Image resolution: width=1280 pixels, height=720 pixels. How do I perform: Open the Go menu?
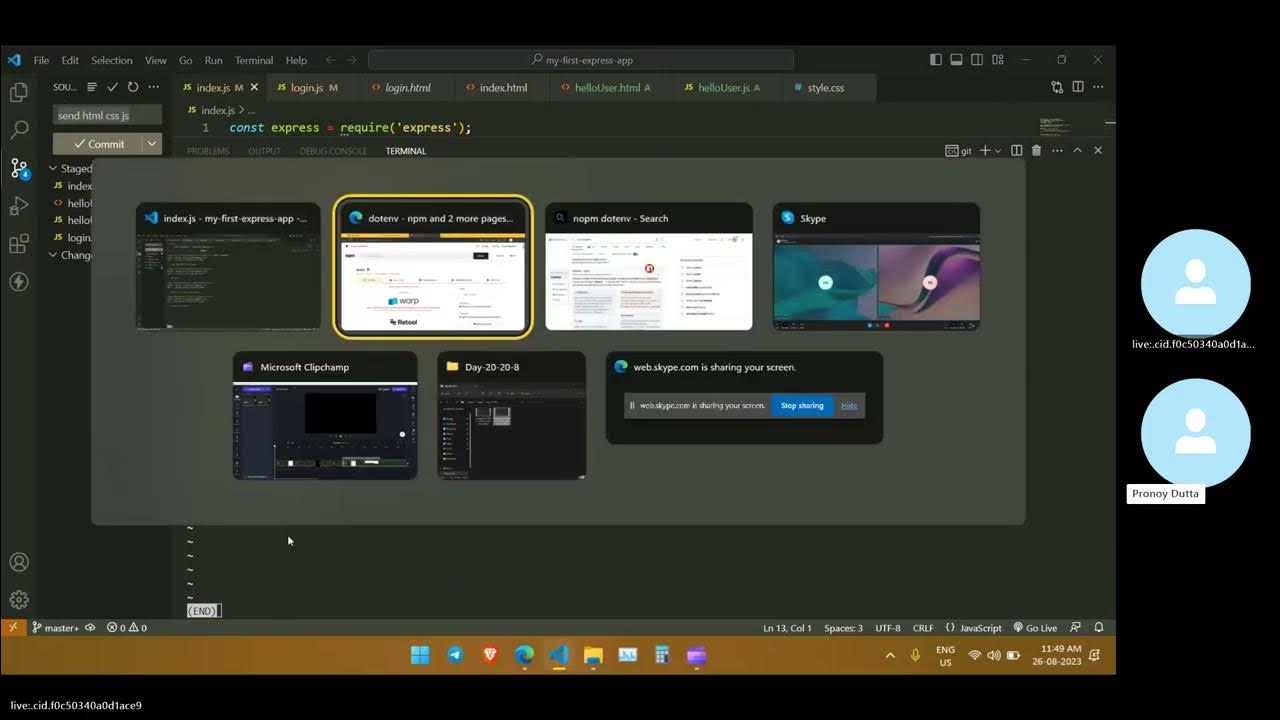tap(186, 60)
